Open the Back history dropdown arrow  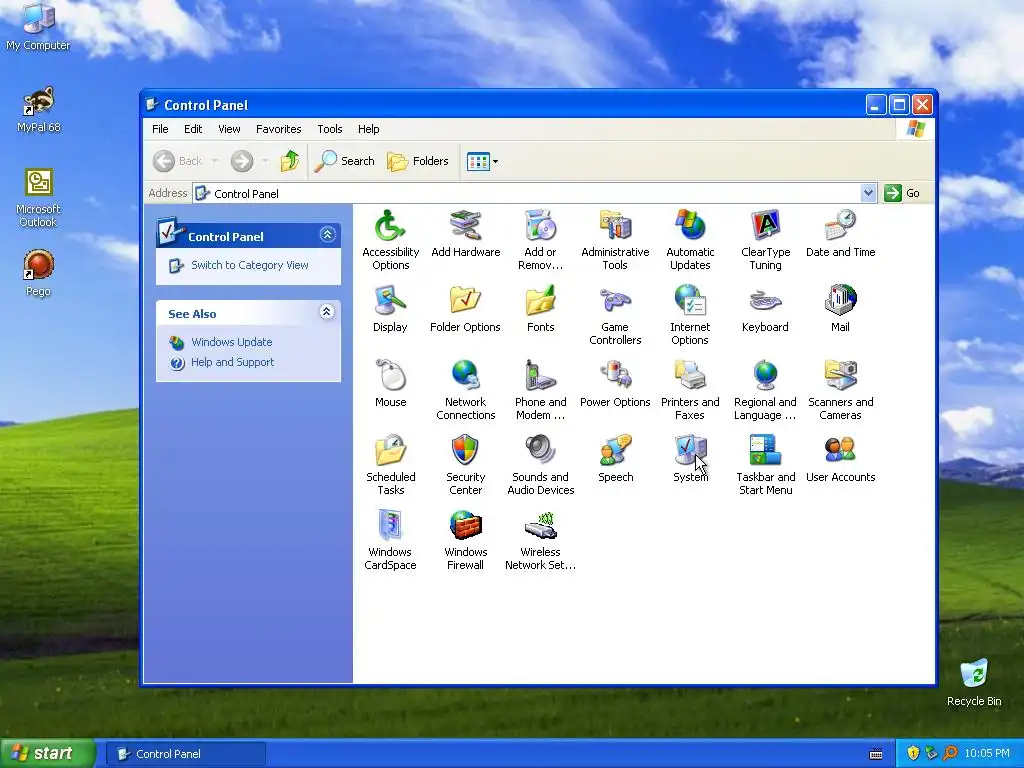tap(214, 161)
